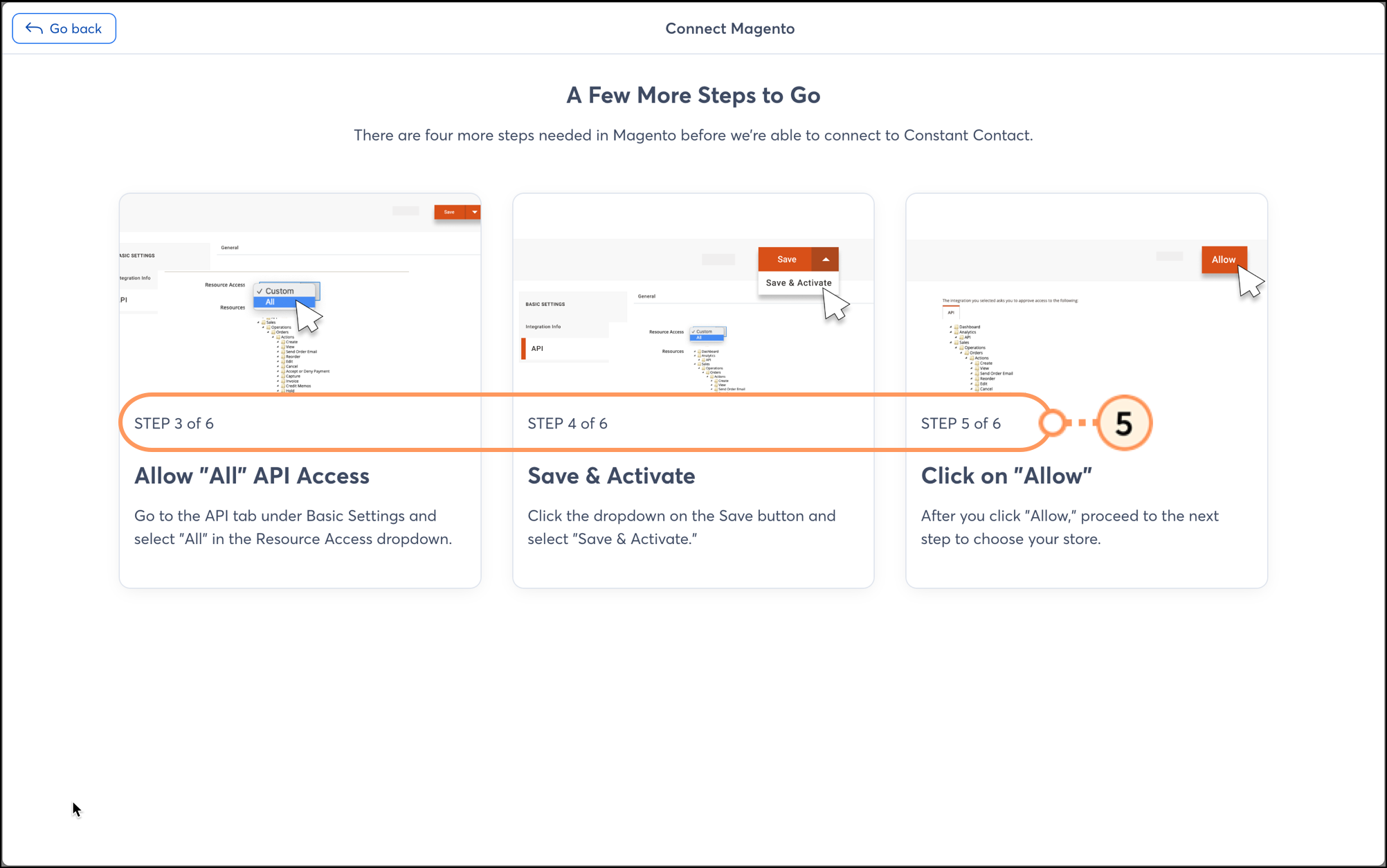The width and height of the screenshot is (1387, 868).
Task: Select the 'Click on "Allow"' heading
Action: [1006, 476]
